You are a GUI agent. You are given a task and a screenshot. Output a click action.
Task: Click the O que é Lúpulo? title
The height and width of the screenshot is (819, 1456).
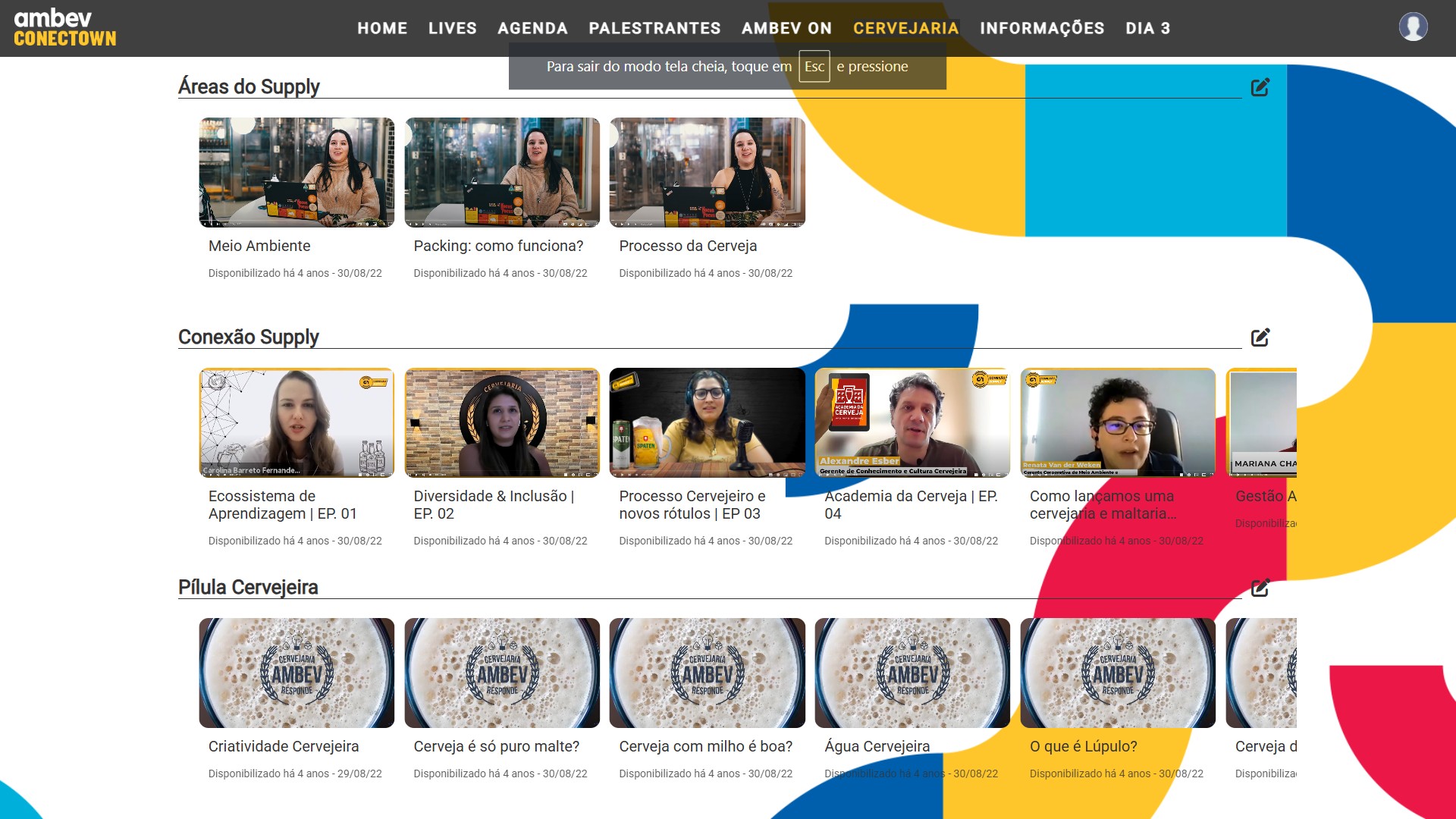click(x=1084, y=746)
